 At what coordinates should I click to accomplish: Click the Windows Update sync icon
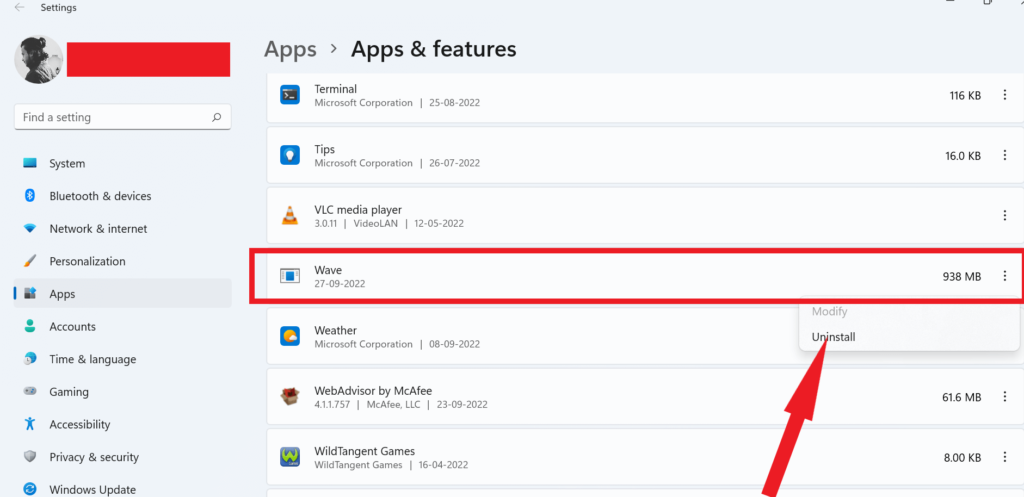30,489
